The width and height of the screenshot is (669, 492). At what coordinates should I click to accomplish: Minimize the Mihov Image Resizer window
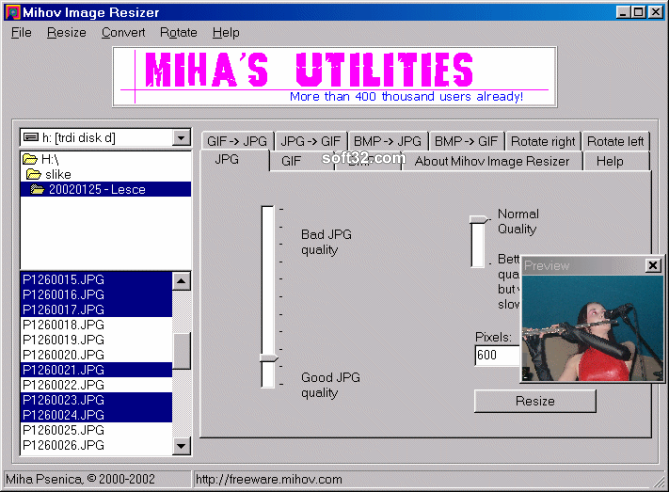[x=623, y=12]
